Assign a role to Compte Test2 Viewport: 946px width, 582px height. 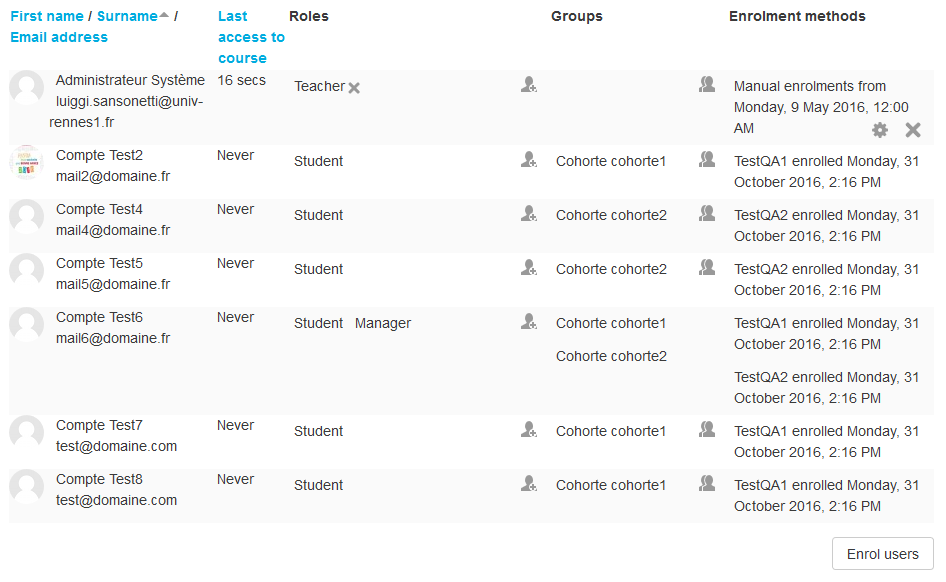(529, 160)
